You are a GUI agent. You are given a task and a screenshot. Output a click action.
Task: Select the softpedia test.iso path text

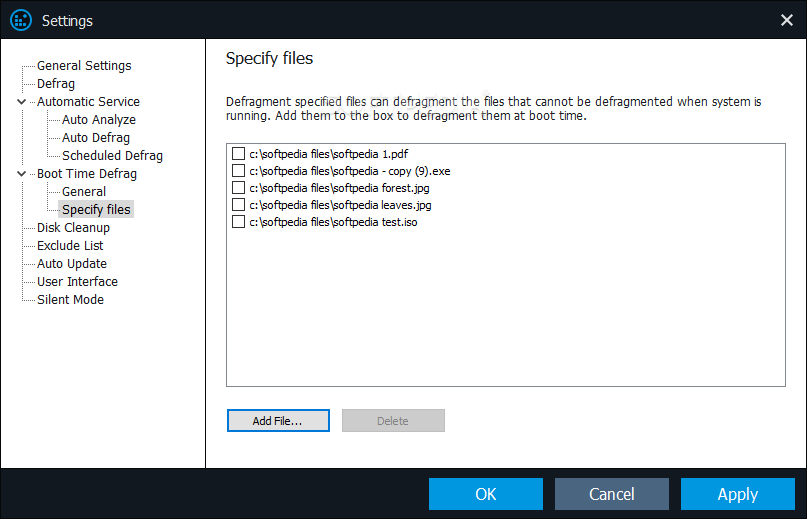(x=334, y=222)
